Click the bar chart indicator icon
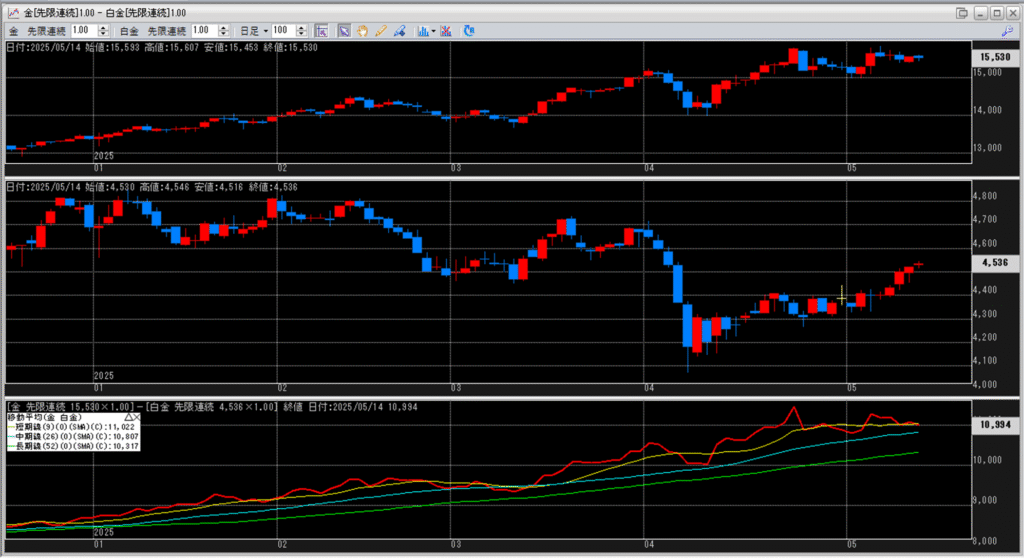Image resolution: width=1024 pixels, height=558 pixels. point(423,31)
